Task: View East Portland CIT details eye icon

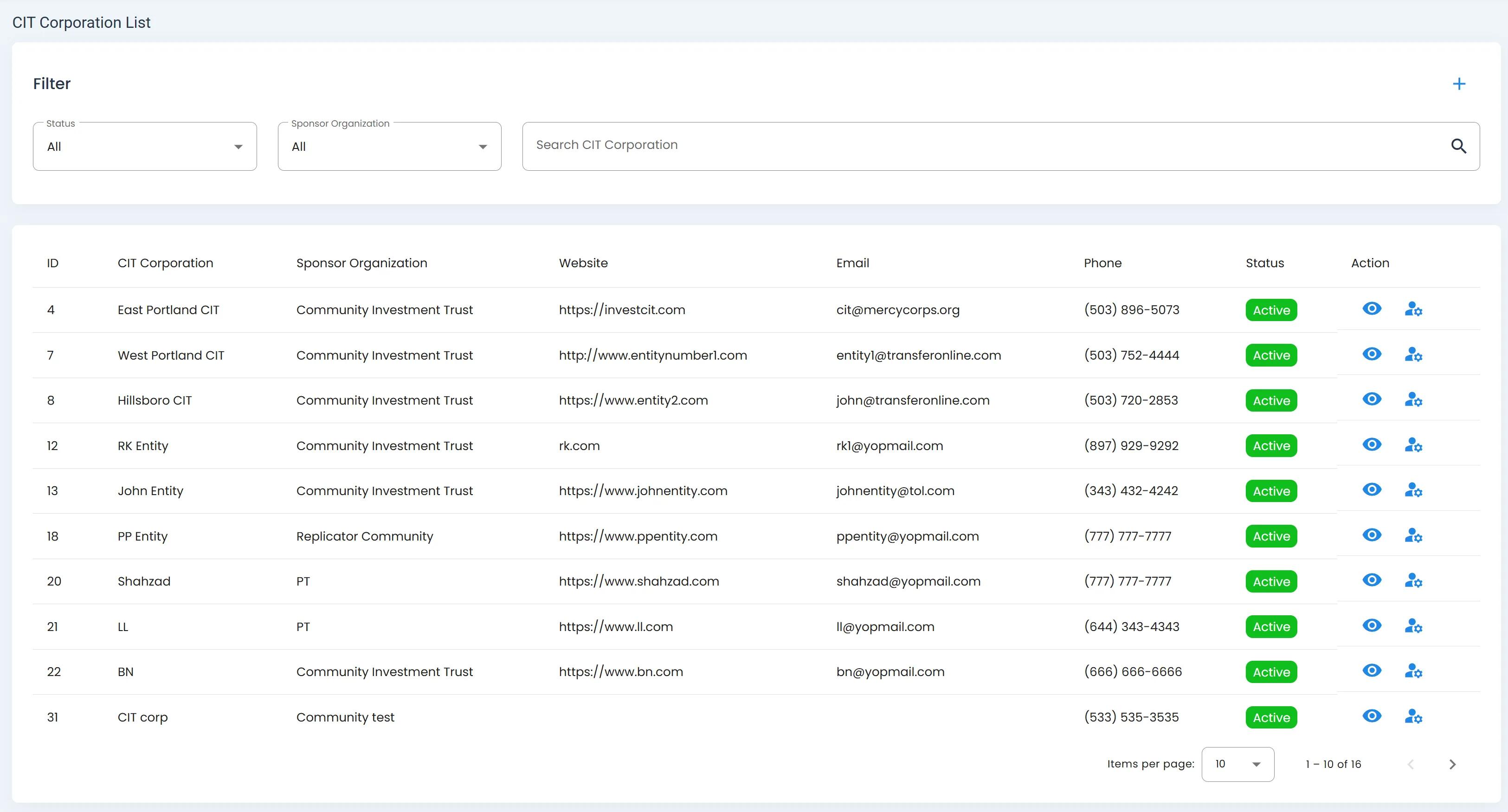Action: [x=1372, y=309]
